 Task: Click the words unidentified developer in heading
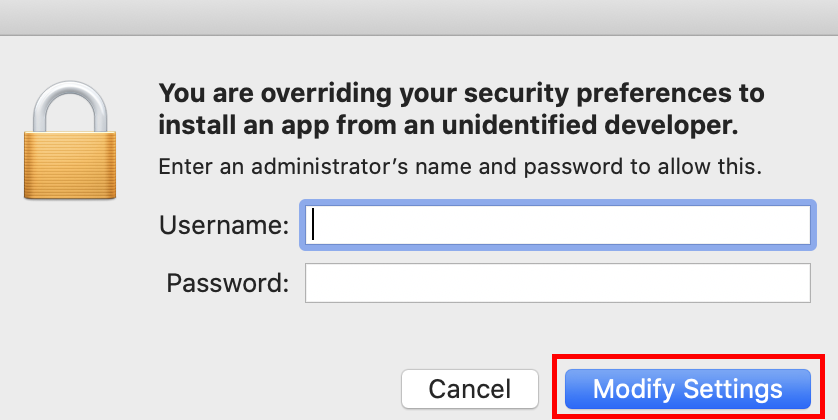point(591,125)
